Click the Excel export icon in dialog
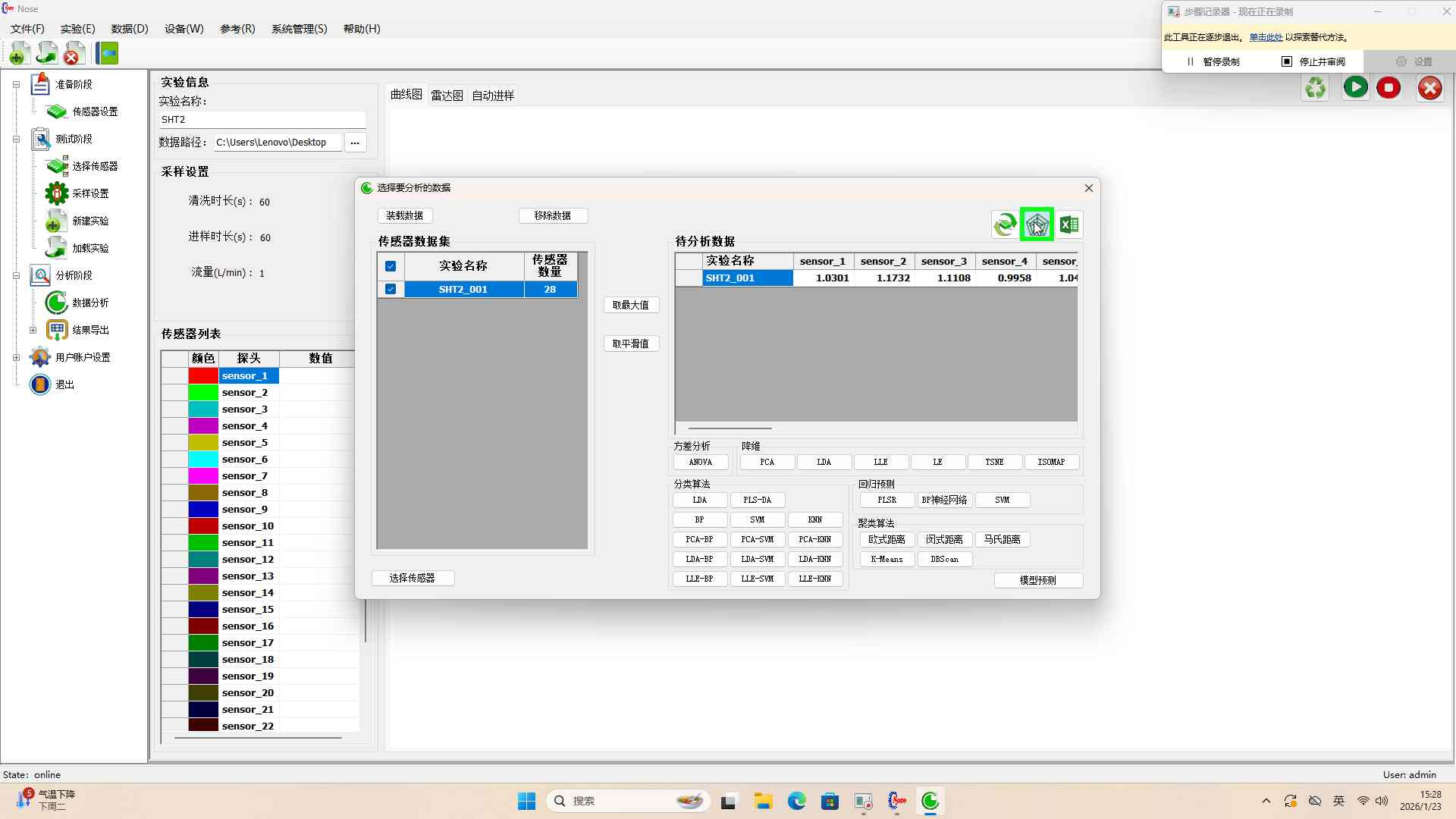This screenshot has width=1456, height=819. tap(1069, 224)
